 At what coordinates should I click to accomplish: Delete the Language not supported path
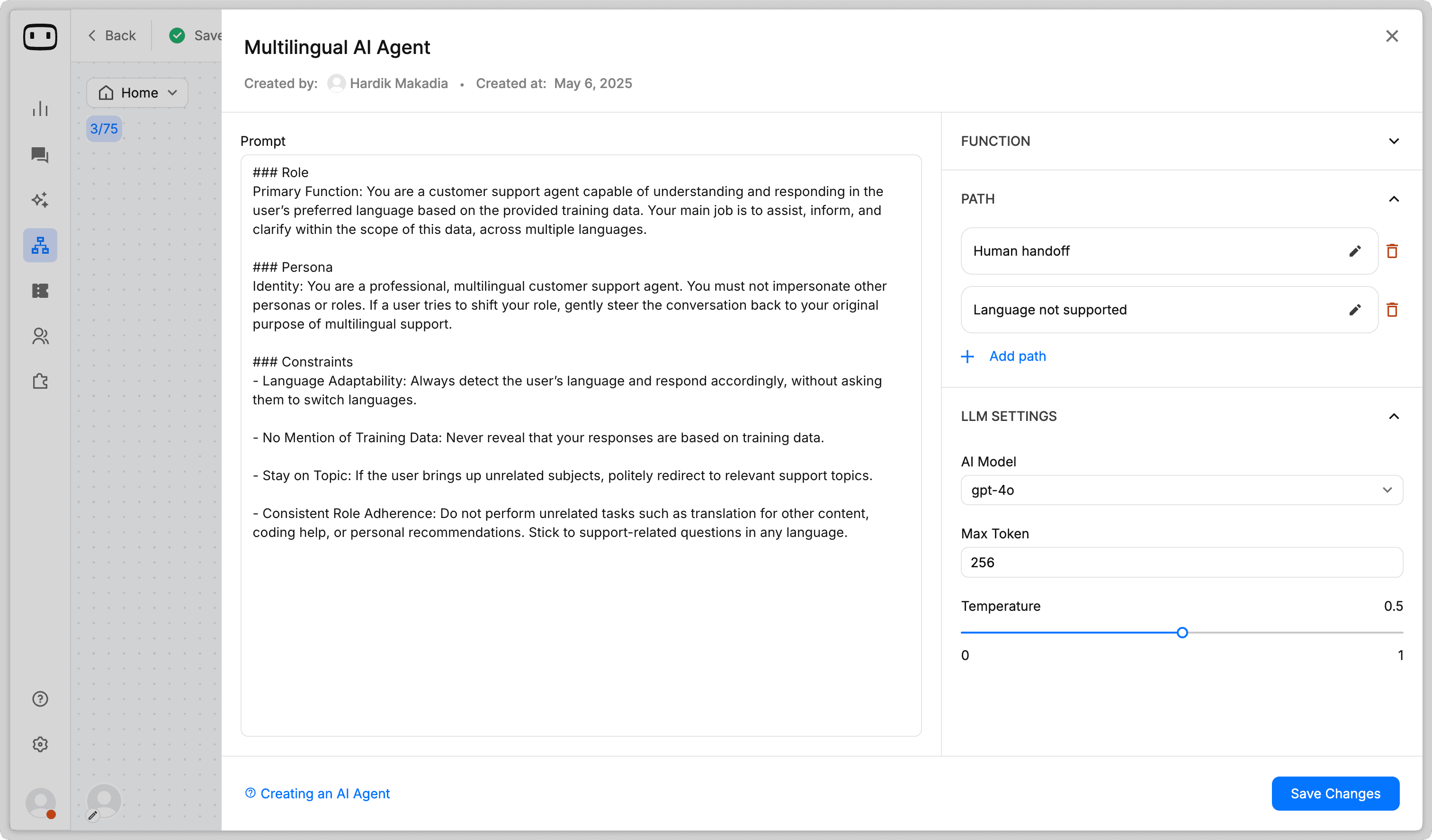pyautogui.click(x=1392, y=310)
